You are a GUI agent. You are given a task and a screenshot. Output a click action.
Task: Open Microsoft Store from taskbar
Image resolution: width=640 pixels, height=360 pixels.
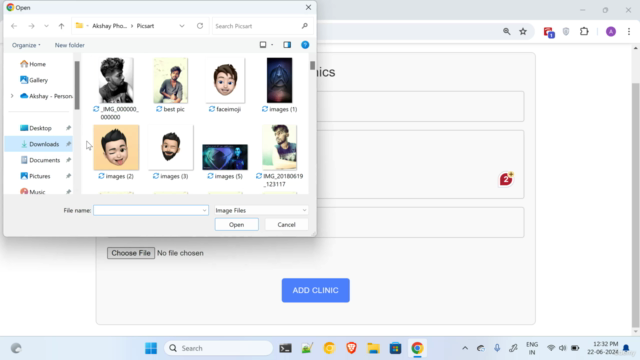point(395,348)
